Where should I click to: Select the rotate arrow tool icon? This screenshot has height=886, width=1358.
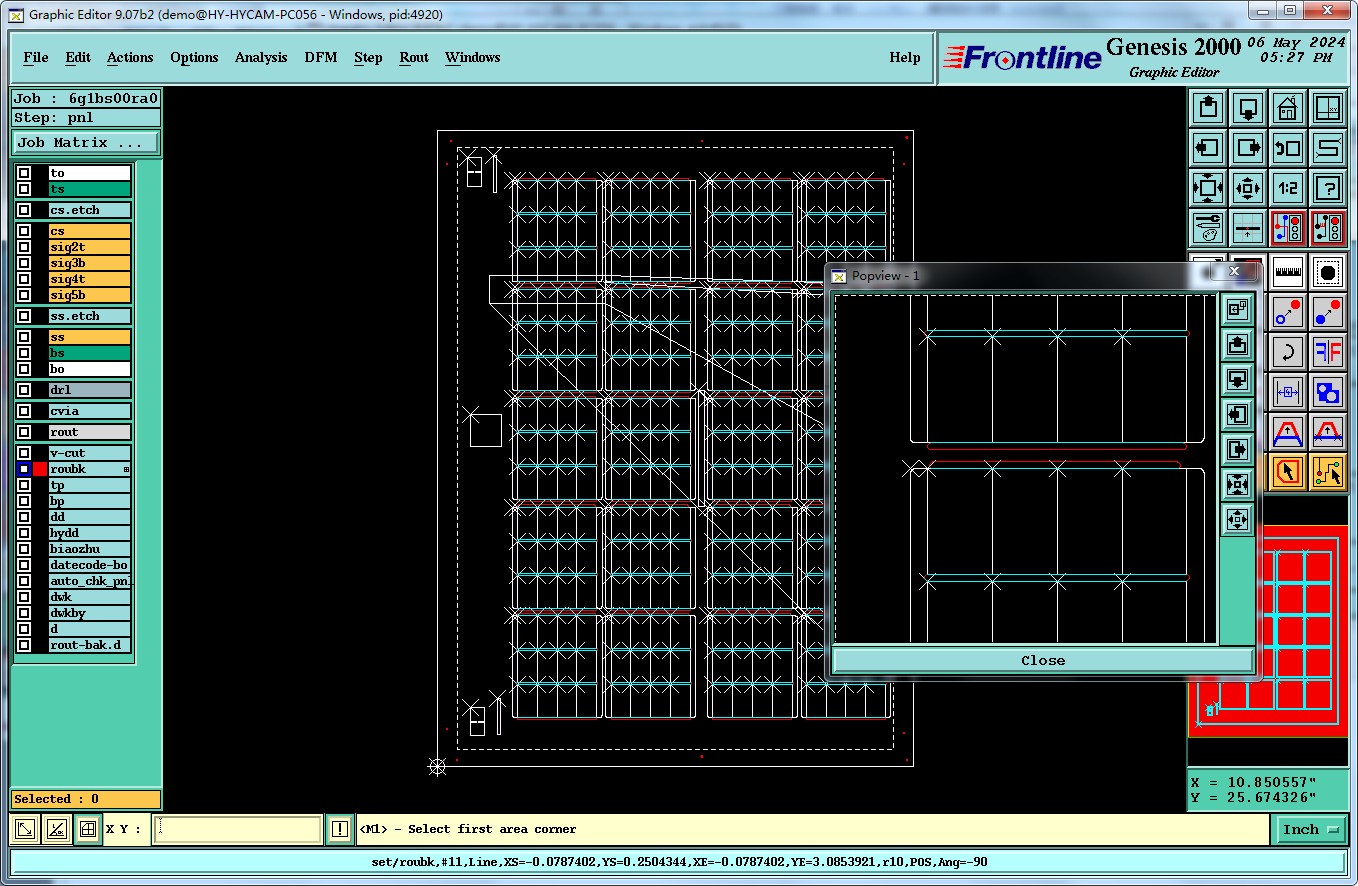(1288, 352)
